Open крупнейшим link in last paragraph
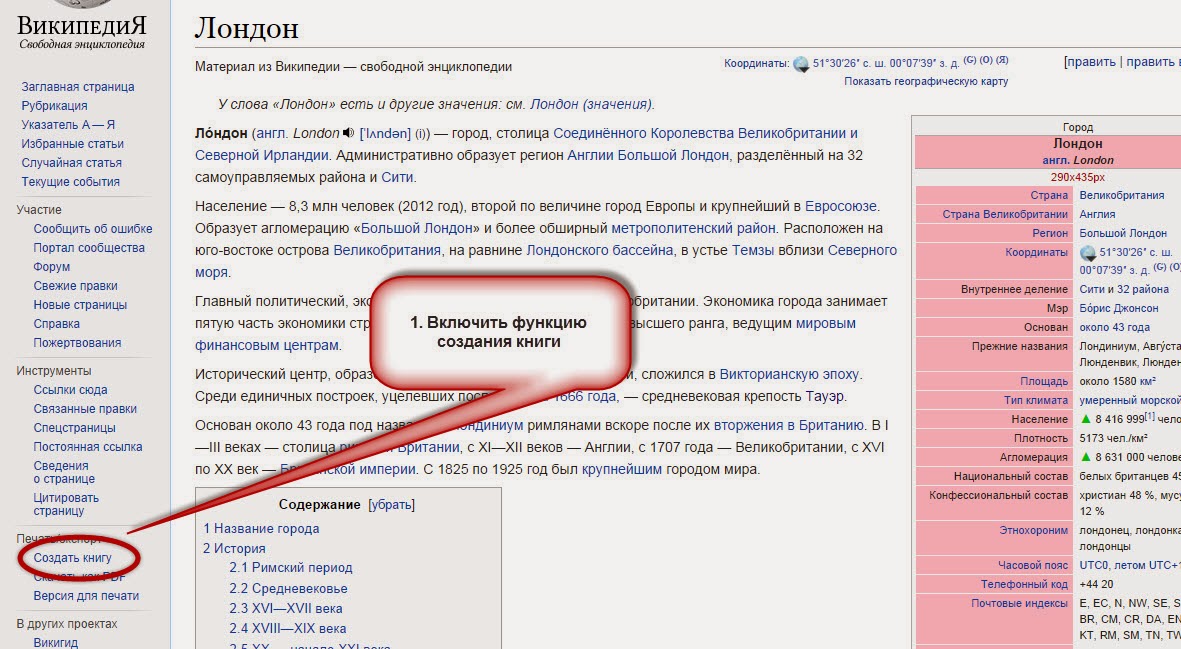 click(x=621, y=469)
